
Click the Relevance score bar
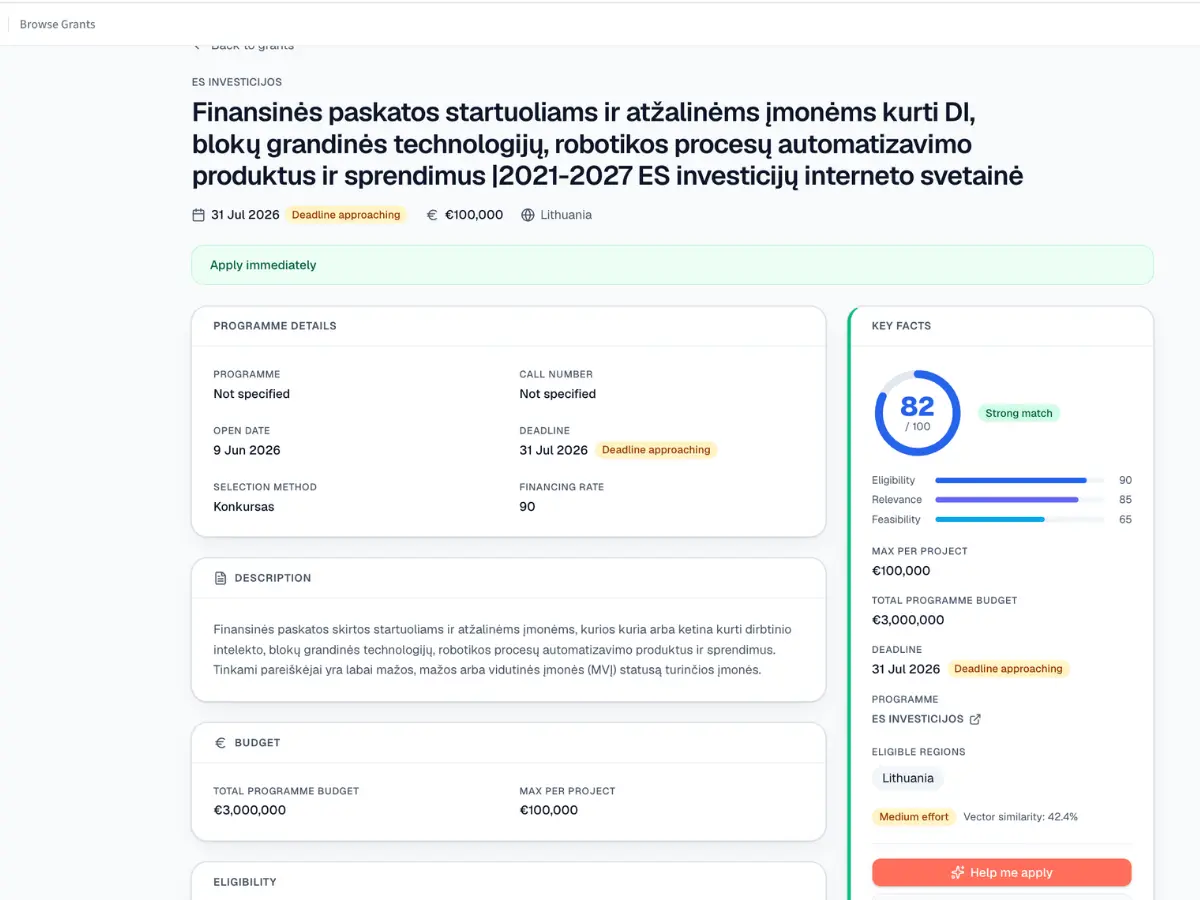coord(1020,500)
